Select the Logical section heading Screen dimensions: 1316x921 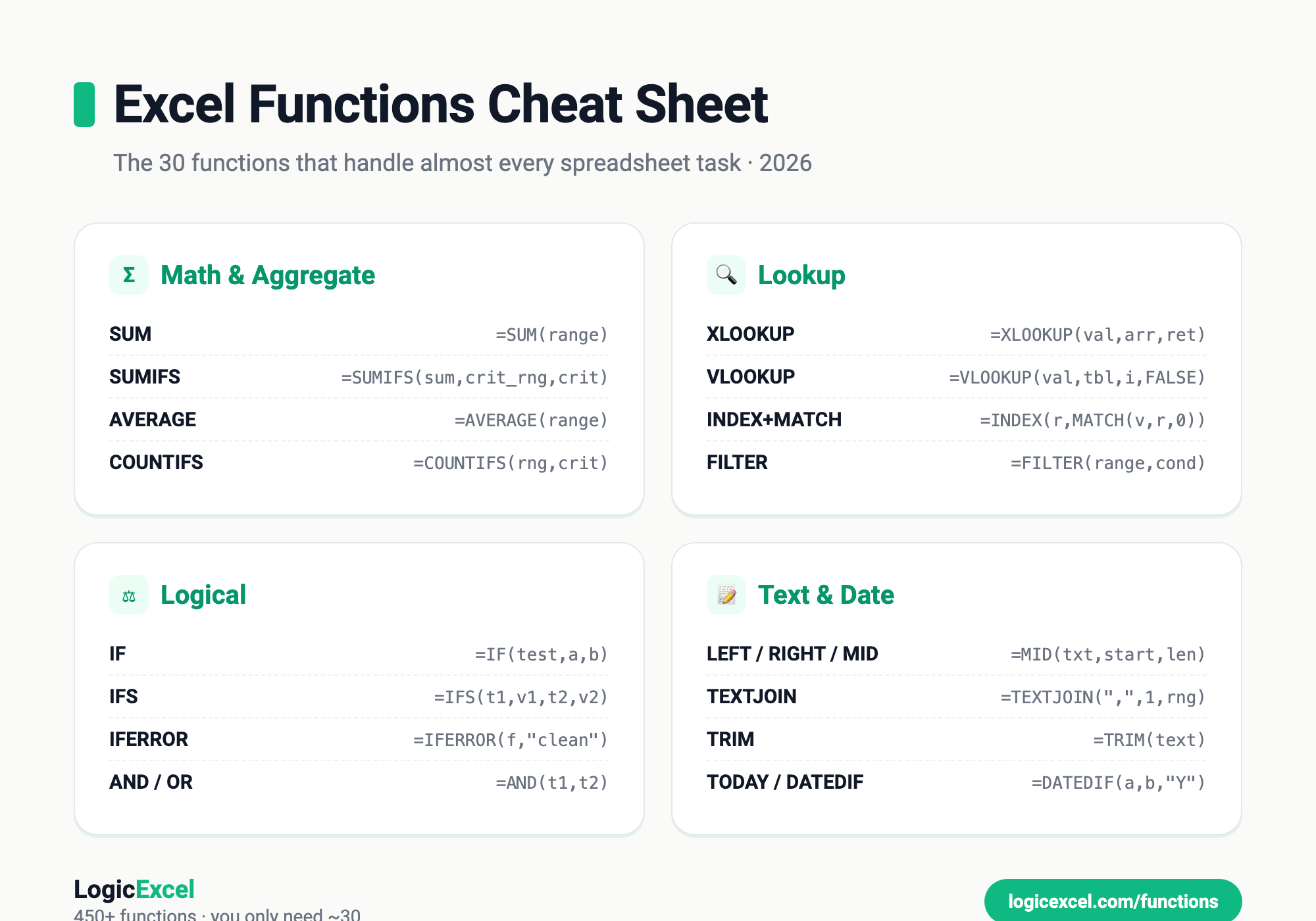tap(203, 595)
